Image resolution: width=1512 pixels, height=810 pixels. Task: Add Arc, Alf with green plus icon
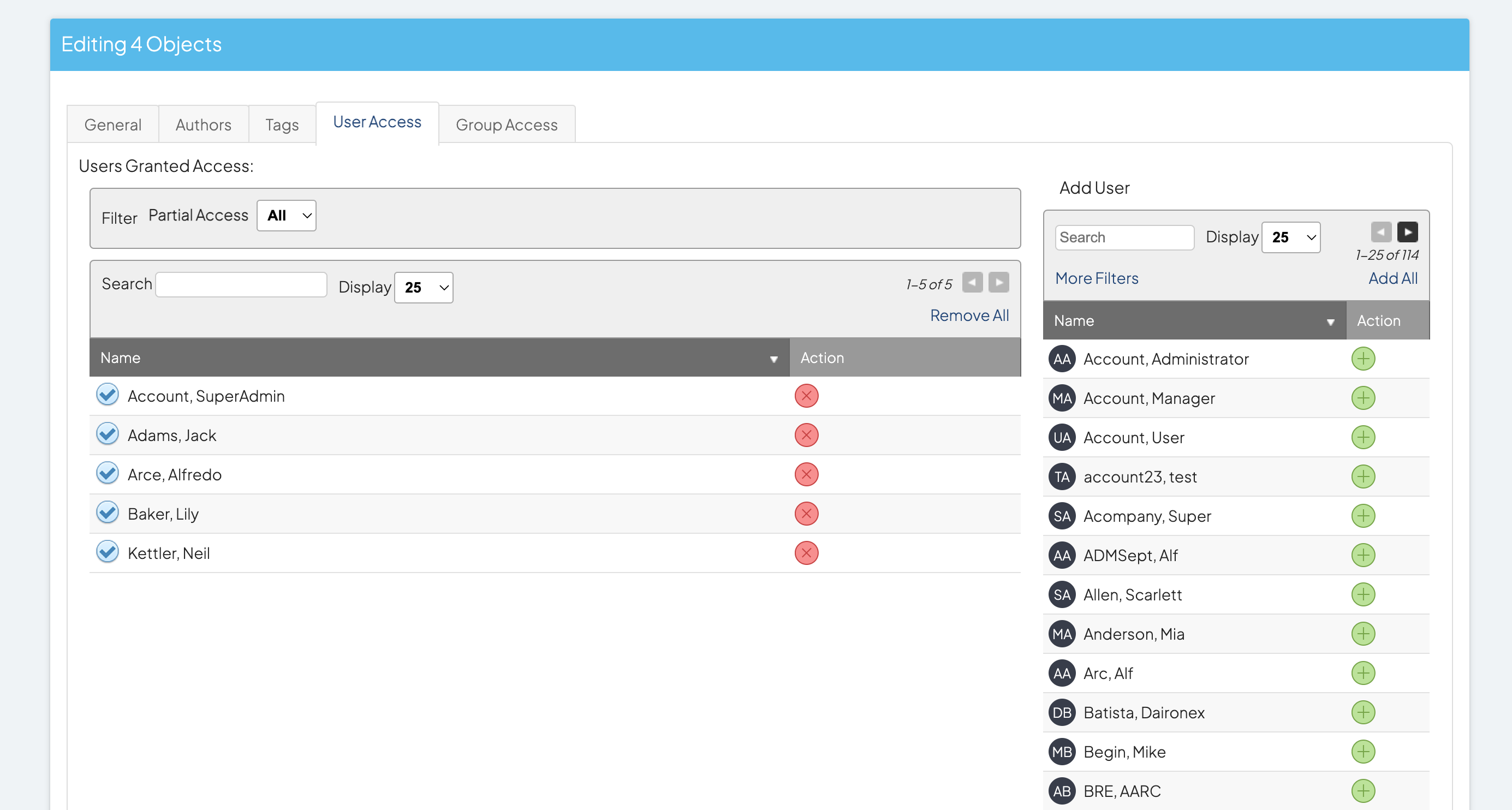pos(1363,673)
